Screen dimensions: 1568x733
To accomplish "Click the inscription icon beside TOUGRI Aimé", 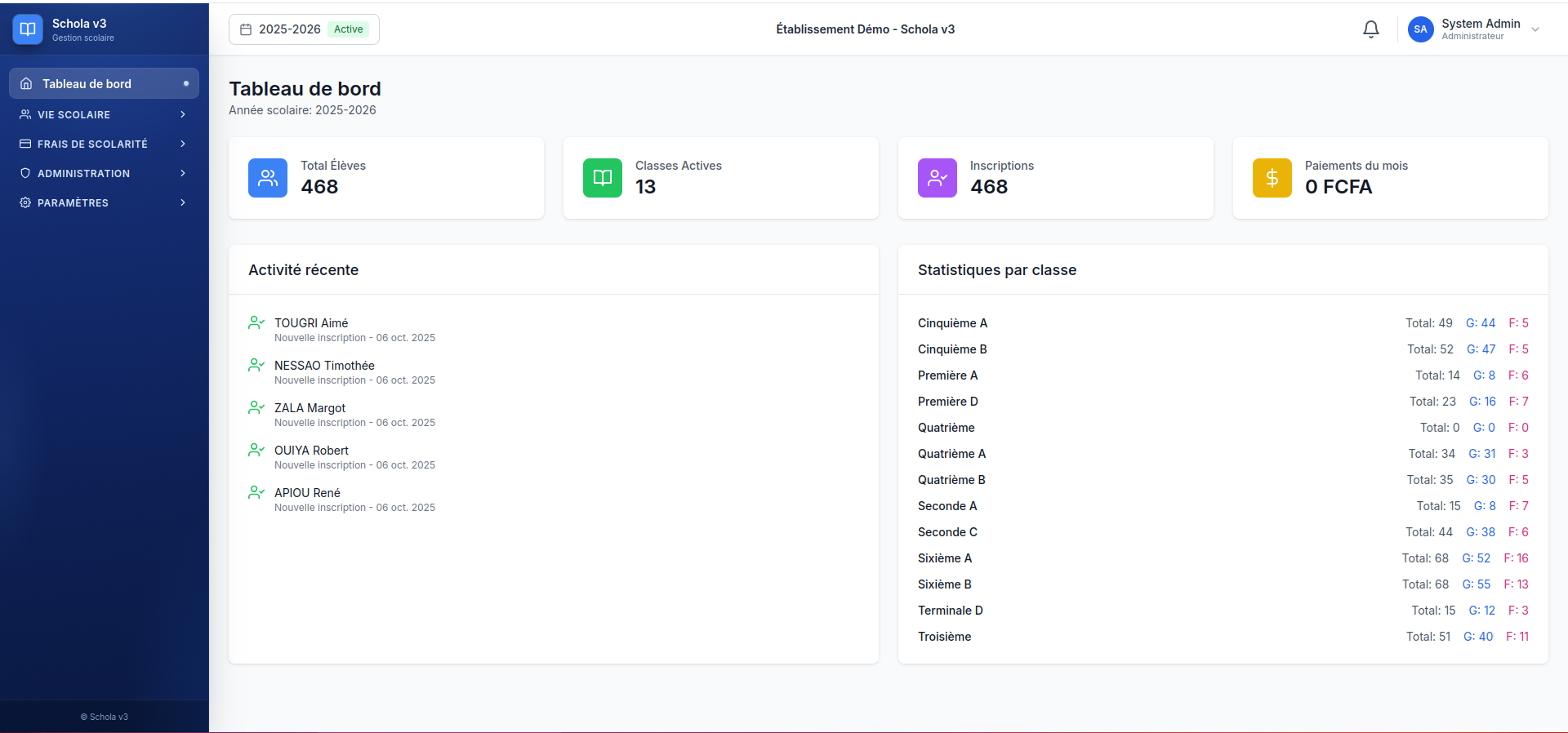I will click(x=256, y=322).
